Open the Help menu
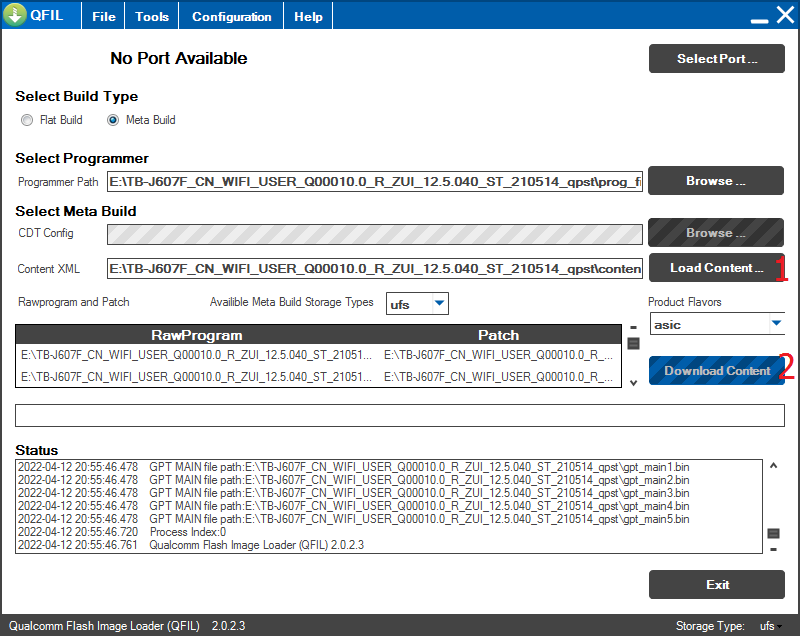Image resolution: width=800 pixels, height=636 pixels. 308,16
